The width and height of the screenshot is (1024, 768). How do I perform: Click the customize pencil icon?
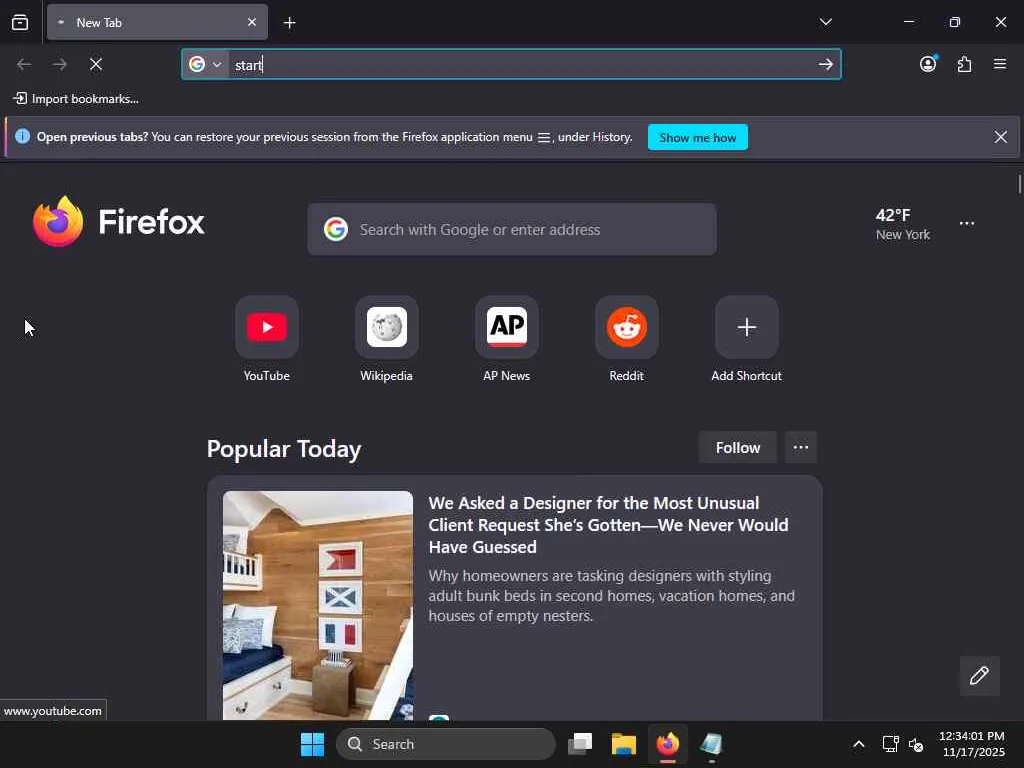979,675
